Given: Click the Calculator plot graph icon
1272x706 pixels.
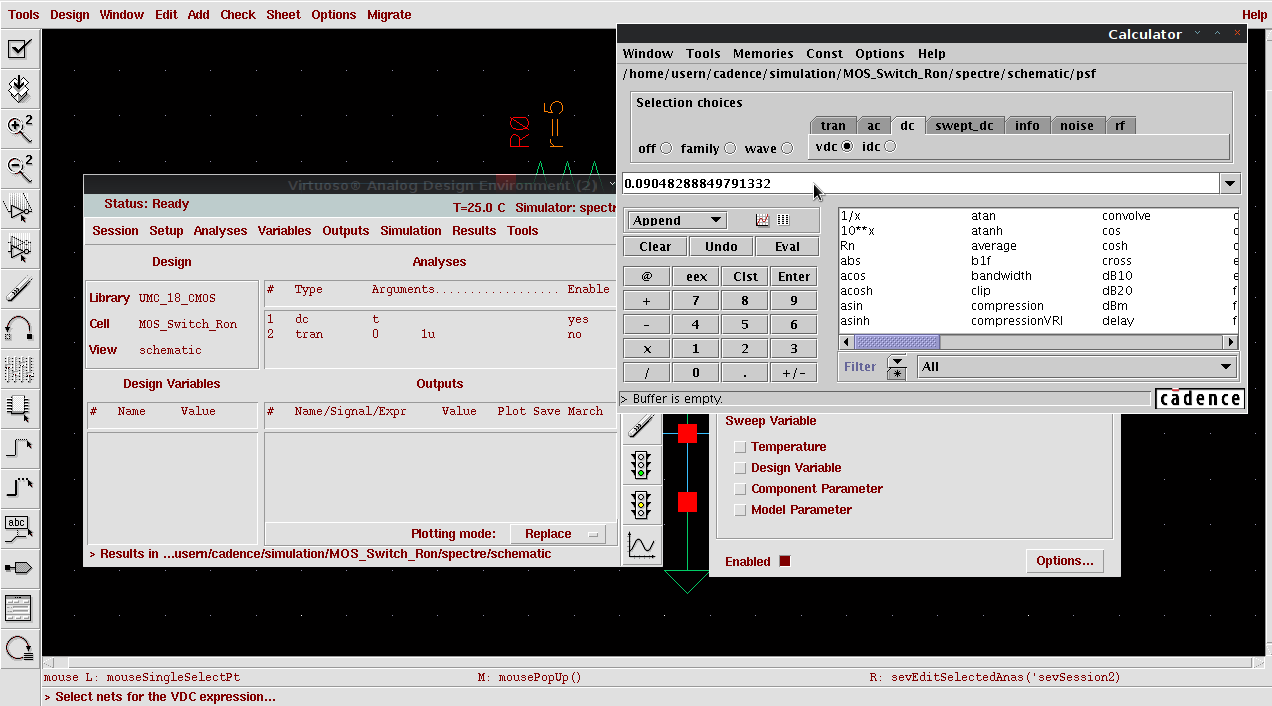Looking at the screenshot, I should [x=763, y=220].
